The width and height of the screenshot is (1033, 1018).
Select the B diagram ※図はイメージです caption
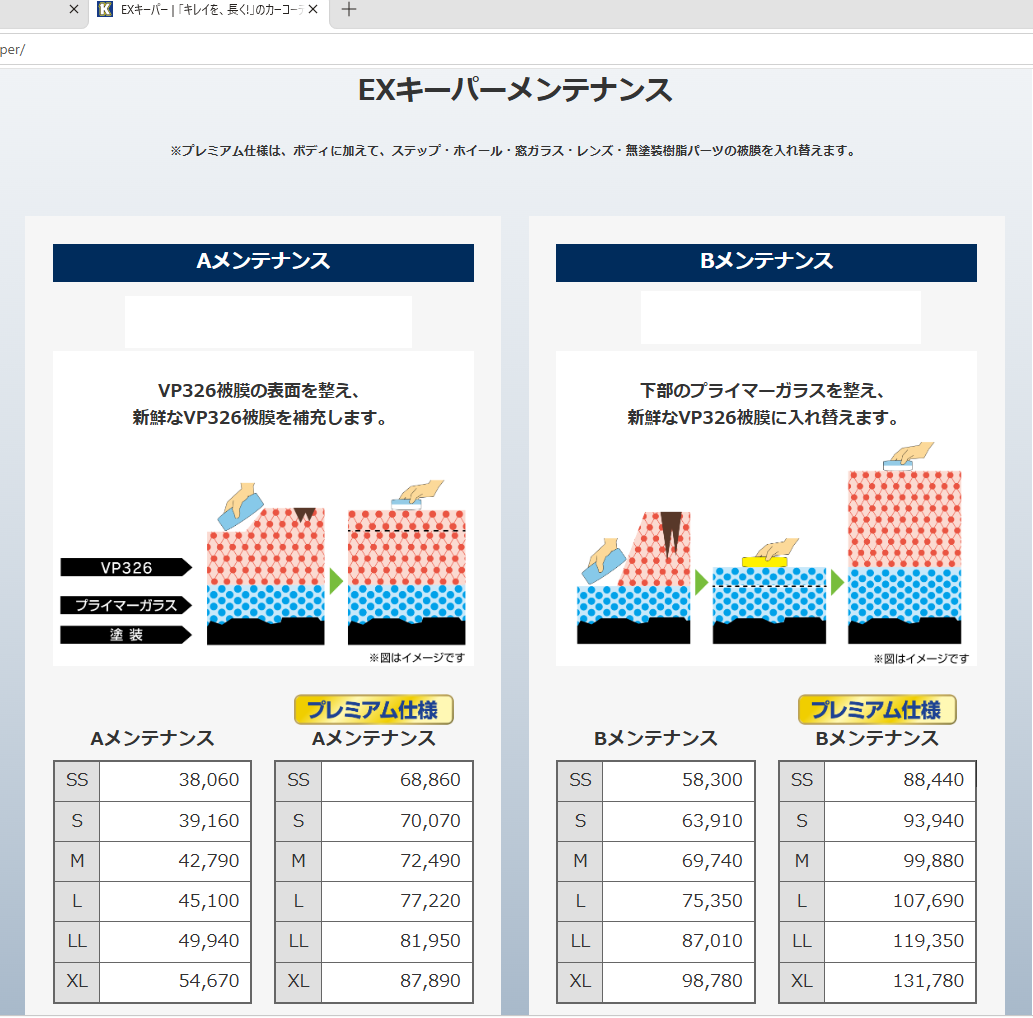tap(921, 658)
